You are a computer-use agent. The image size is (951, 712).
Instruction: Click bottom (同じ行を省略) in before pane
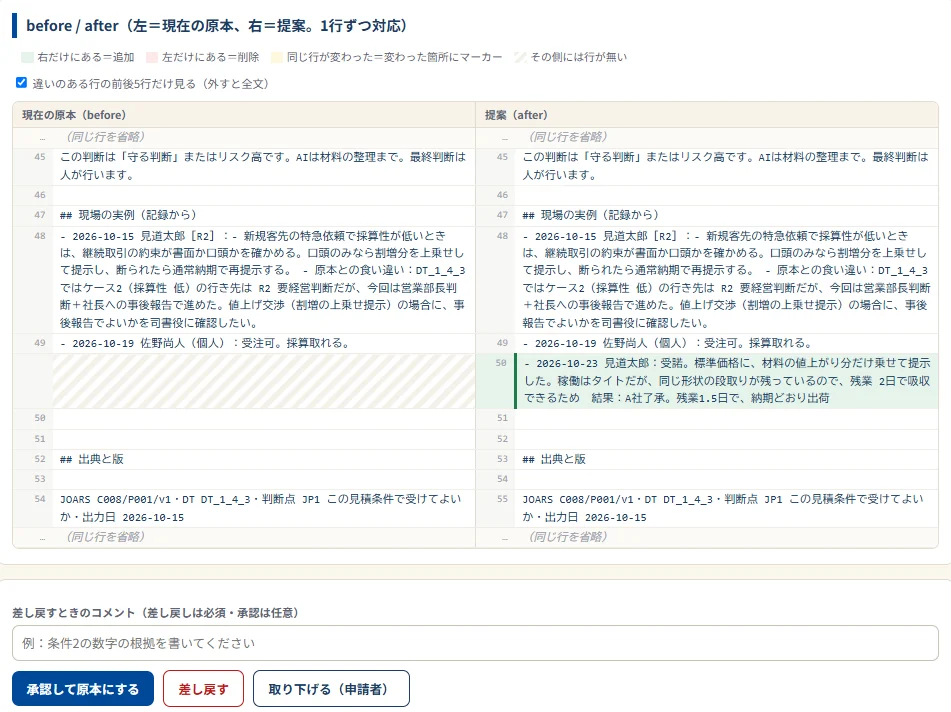pos(106,536)
